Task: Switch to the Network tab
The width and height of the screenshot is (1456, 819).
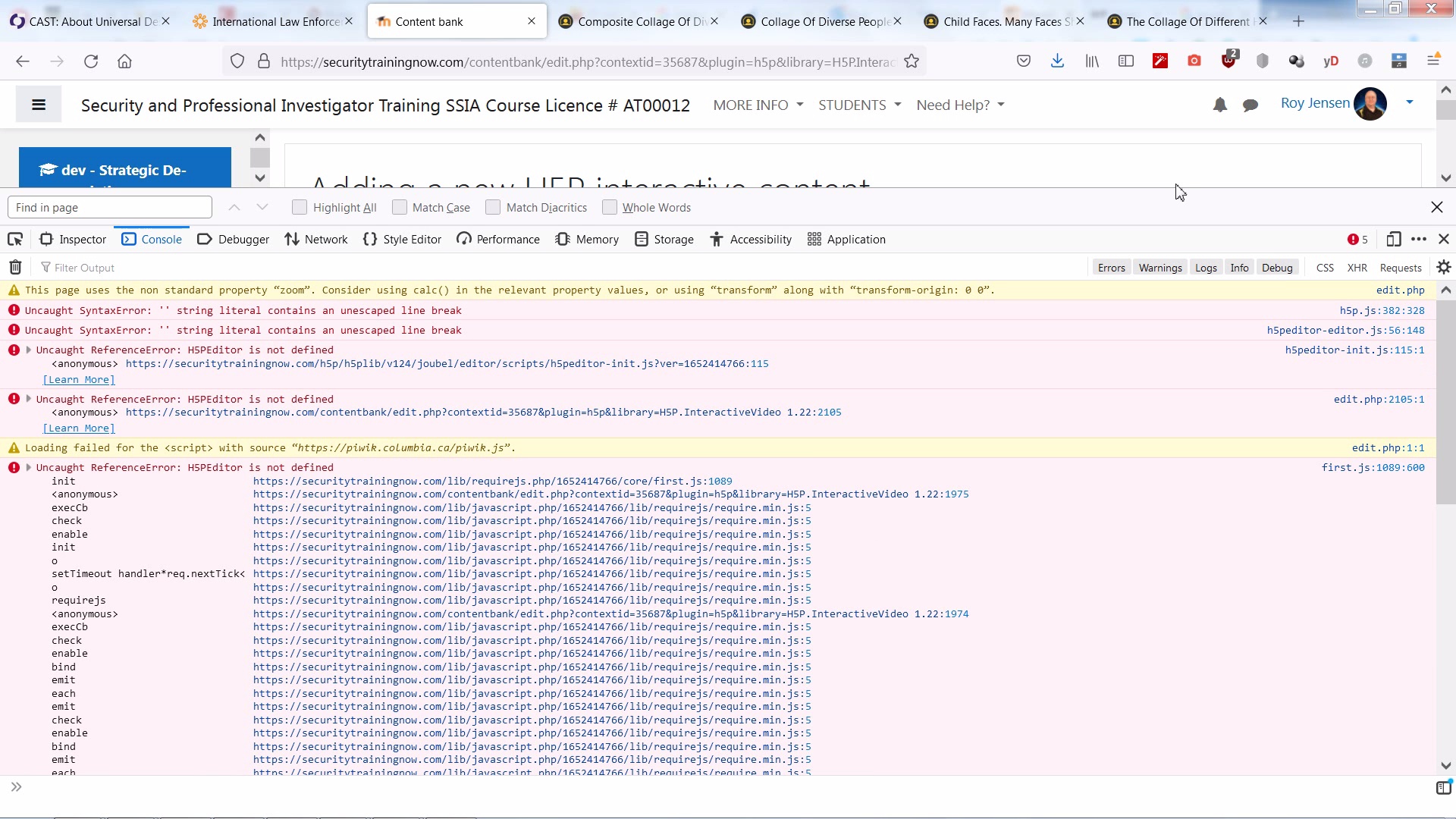Action: click(316, 240)
